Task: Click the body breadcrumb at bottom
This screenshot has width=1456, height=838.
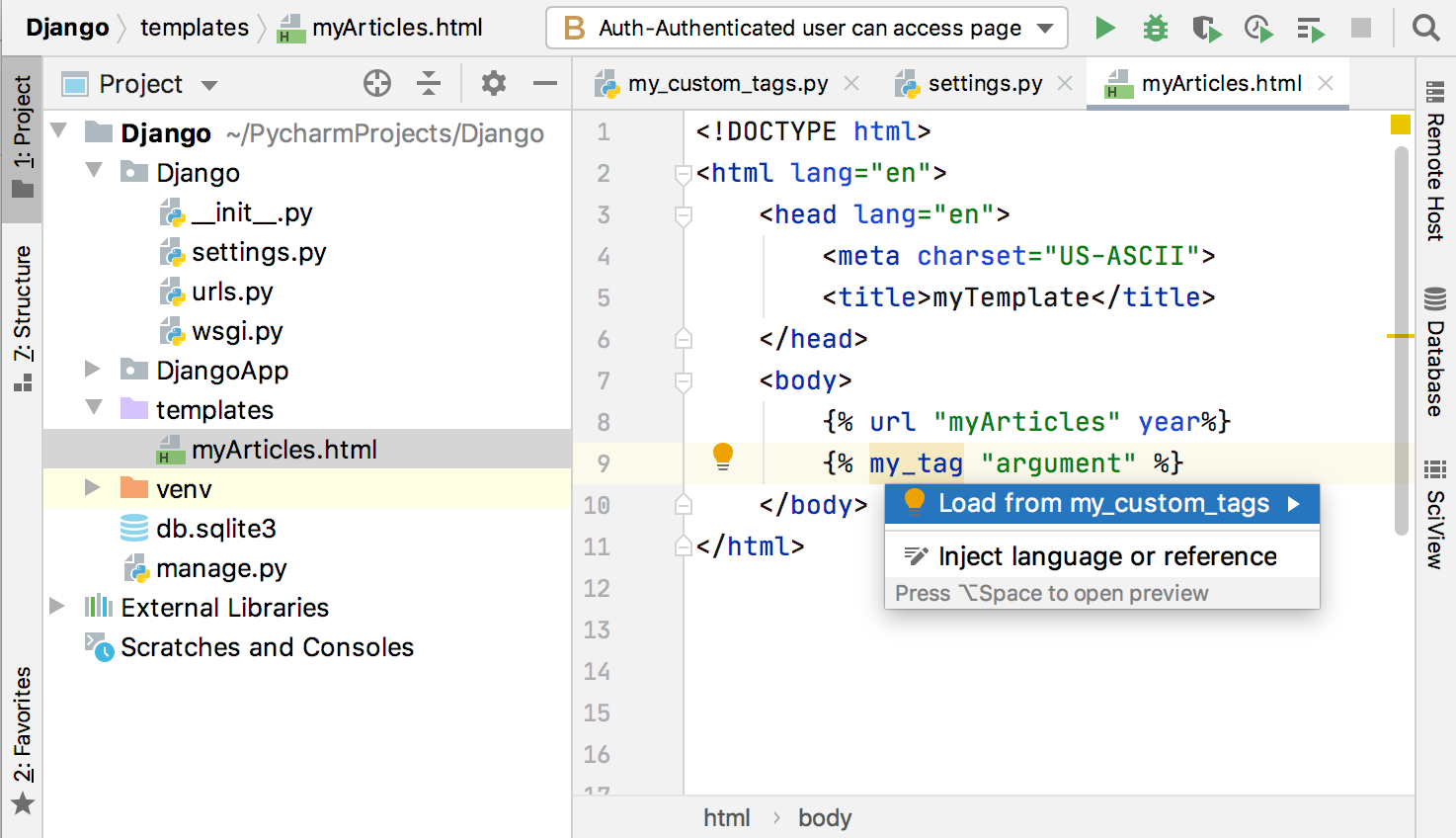Action: click(x=824, y=817)
